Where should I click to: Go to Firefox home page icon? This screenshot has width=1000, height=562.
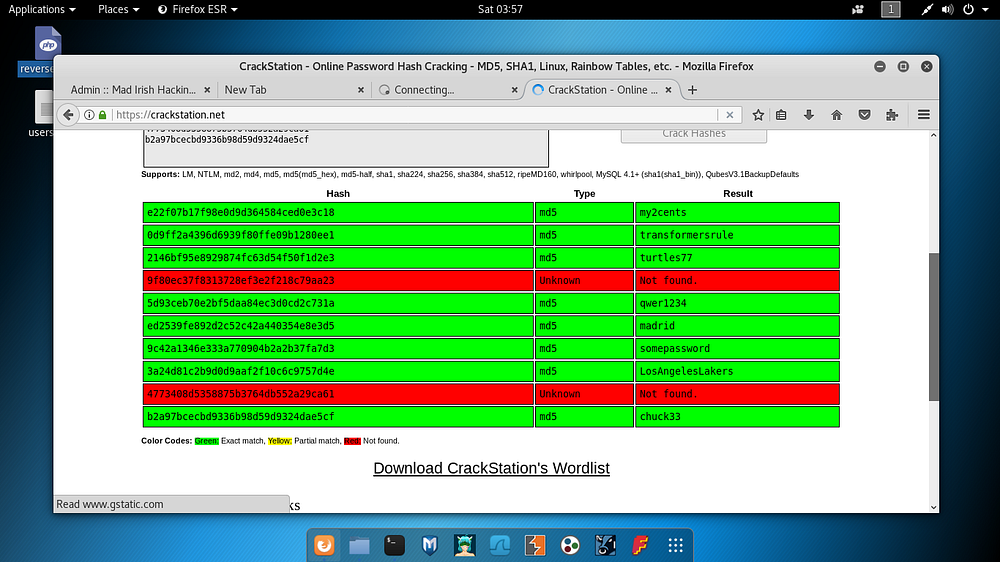[837, 115]
